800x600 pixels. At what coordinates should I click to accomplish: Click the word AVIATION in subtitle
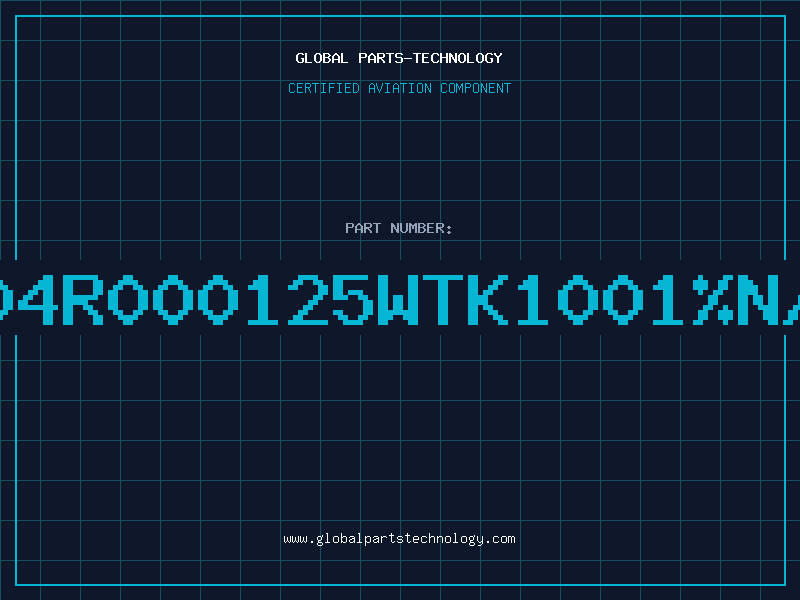[x=399, y=88]
